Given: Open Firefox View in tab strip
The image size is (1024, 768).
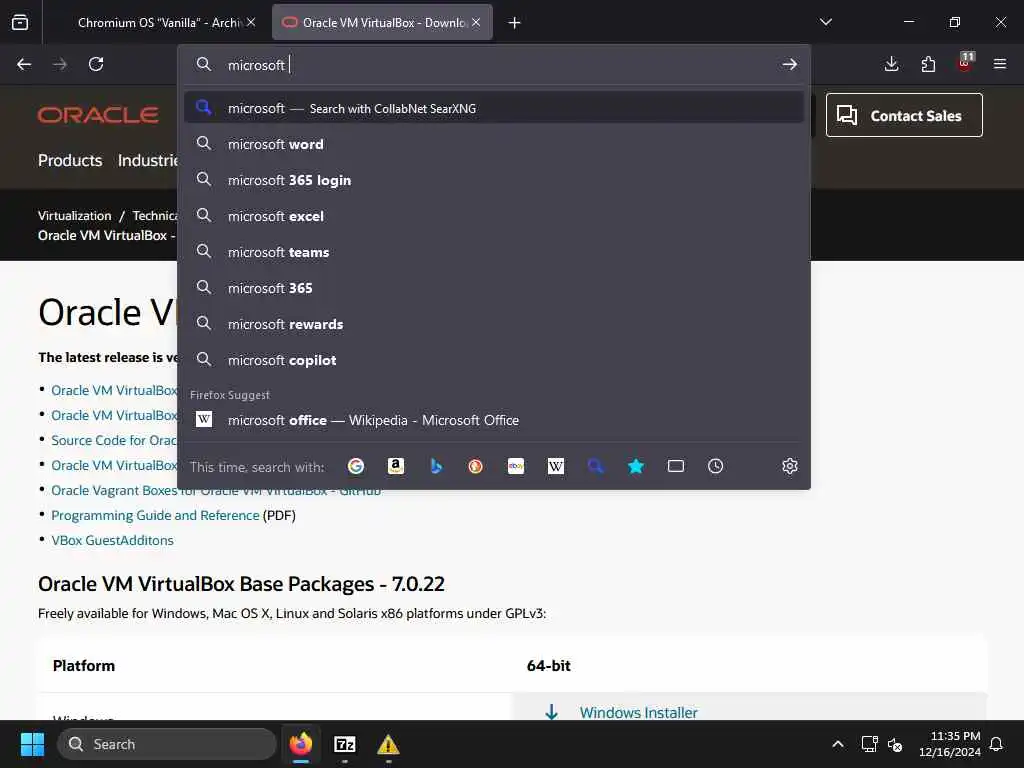Looking at the screenshot, I should (x=20, y=22).
